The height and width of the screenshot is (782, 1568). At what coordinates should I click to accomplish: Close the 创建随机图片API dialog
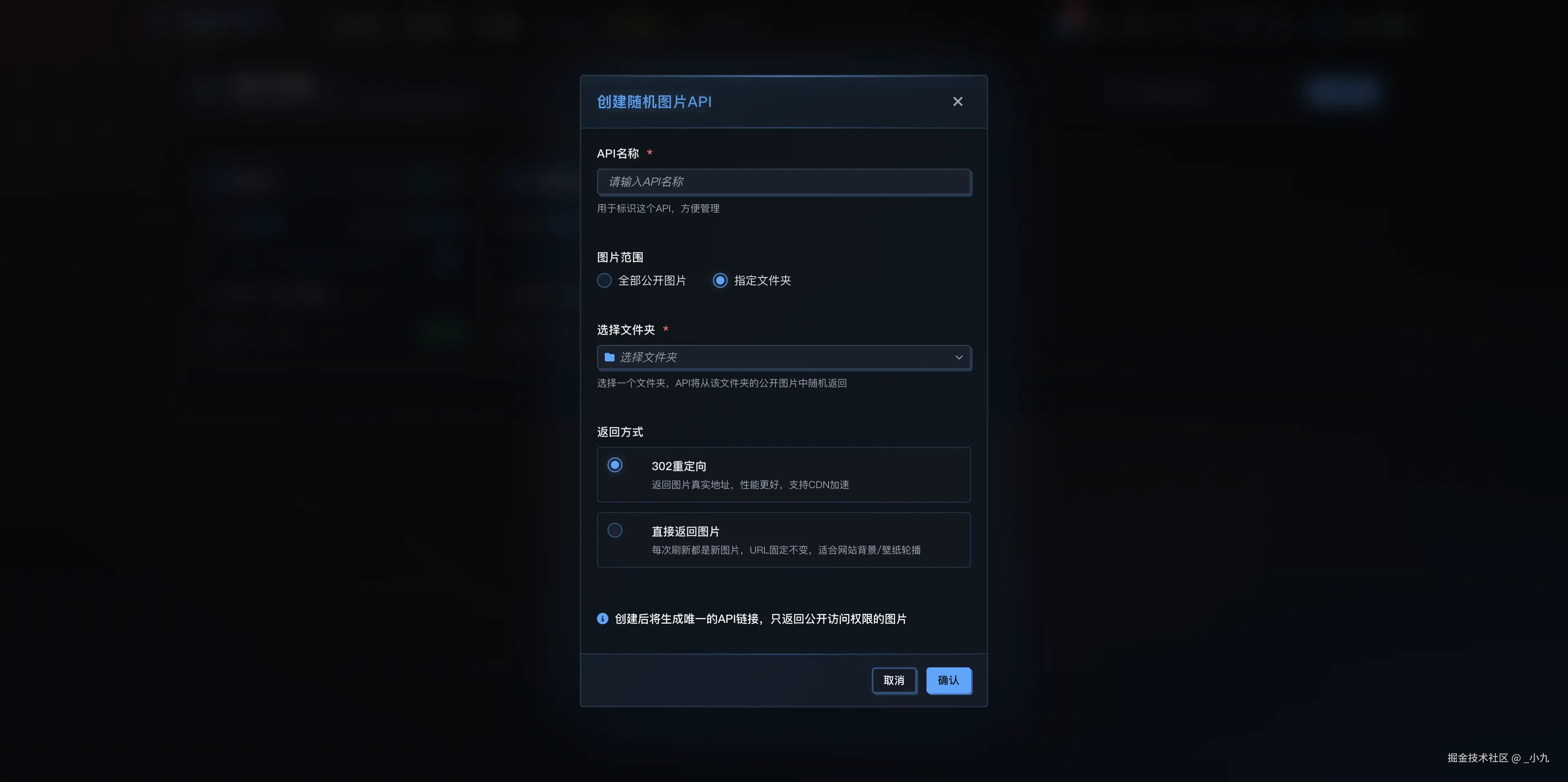(x=958, y=102)
